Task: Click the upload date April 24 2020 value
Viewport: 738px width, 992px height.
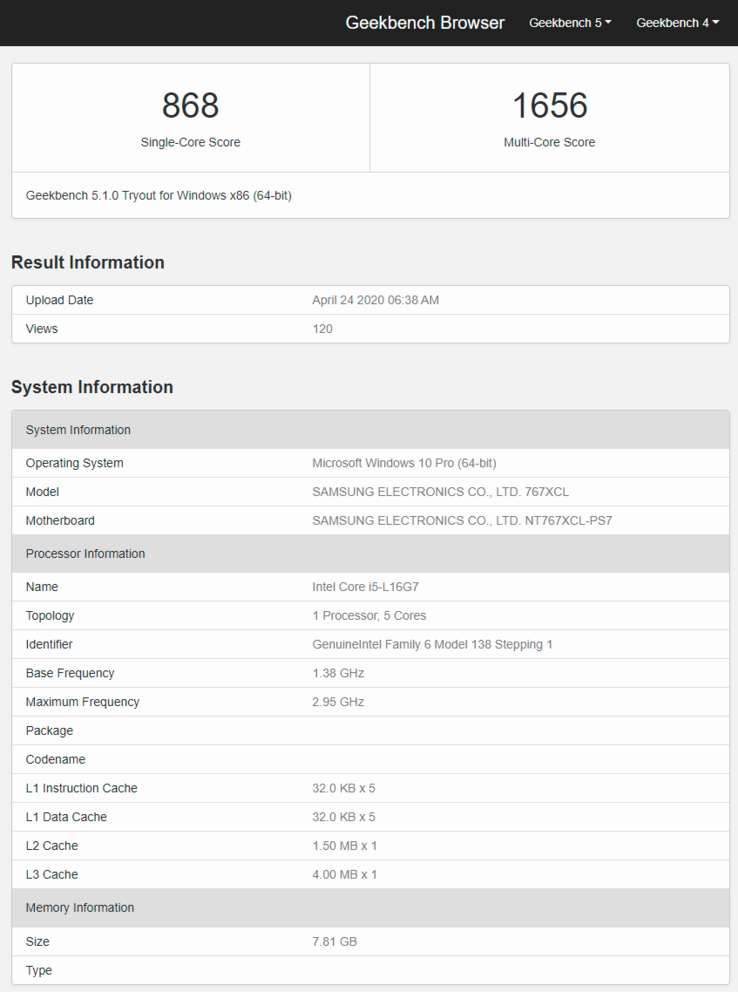Action: 375,300
